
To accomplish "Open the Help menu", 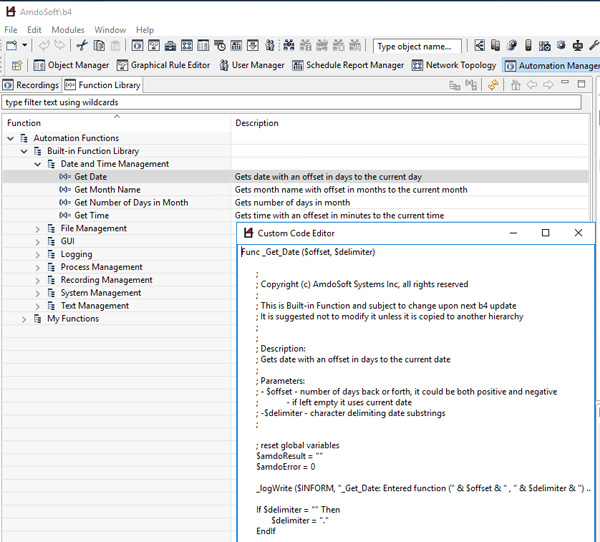I will pos(145,30).
